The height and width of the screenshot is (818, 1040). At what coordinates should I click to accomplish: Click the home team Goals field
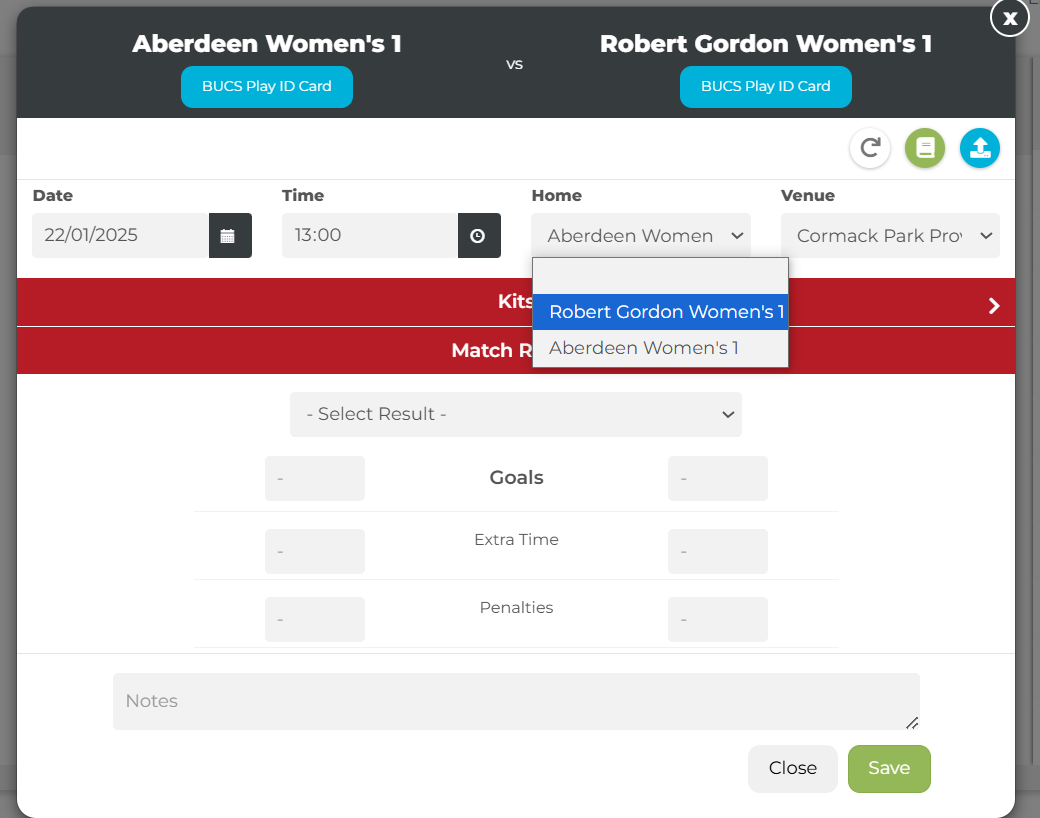point(315,478)
